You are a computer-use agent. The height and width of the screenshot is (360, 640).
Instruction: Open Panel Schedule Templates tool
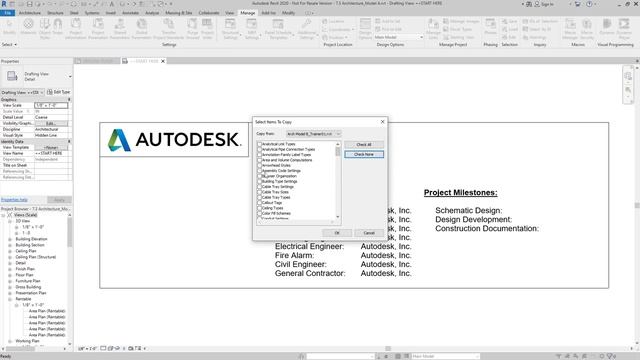(x=278, y=29)
